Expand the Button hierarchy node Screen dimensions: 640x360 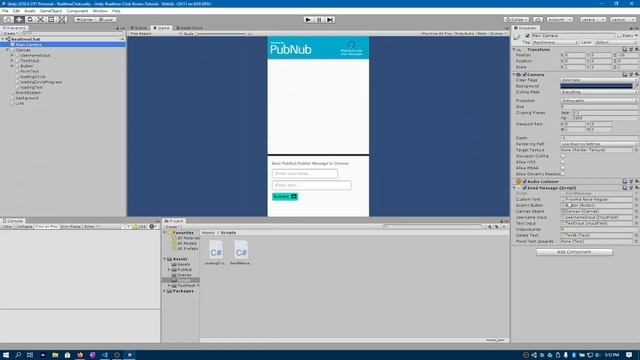pos(12,66)
